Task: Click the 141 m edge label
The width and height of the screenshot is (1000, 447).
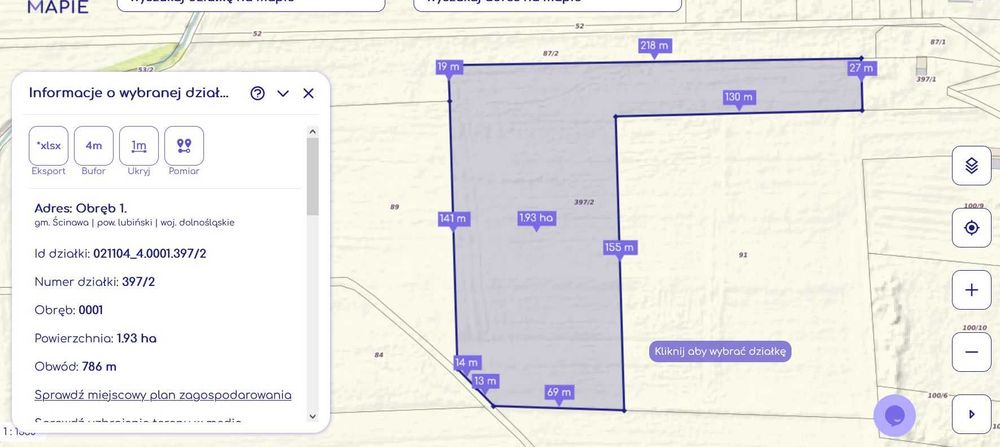Action: tap(453, 219)
